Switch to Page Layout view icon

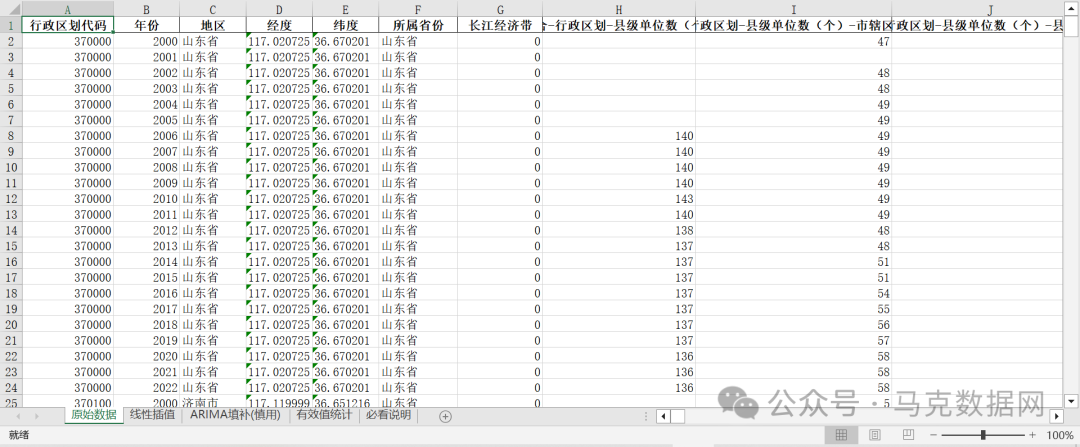[x=875, y=435]
